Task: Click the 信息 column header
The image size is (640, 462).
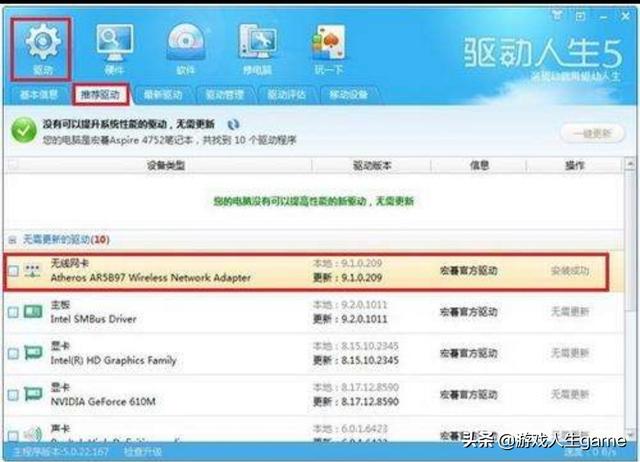Action: pyautogui.click(x=479, y=165)
